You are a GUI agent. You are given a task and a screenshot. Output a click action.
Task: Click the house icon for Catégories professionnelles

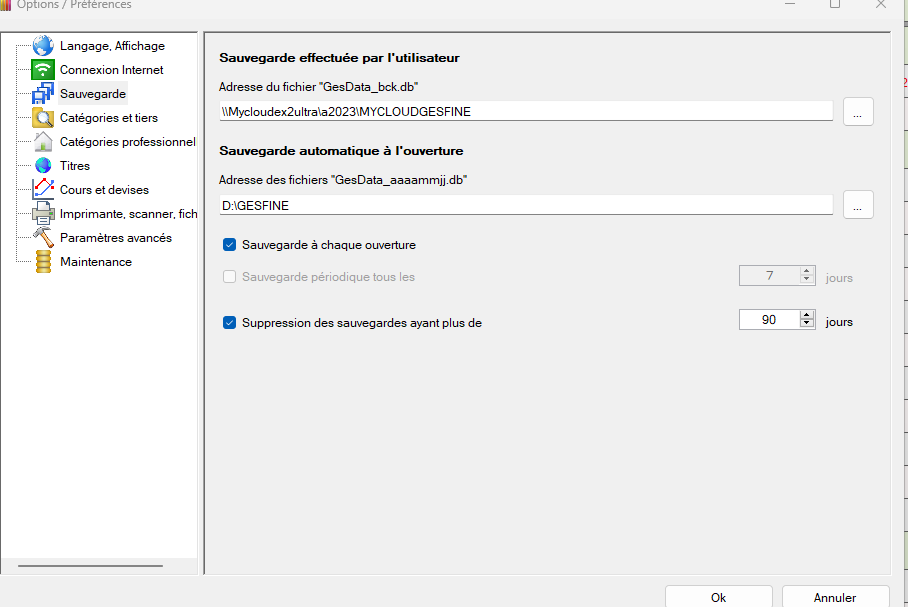coord(43,142)
